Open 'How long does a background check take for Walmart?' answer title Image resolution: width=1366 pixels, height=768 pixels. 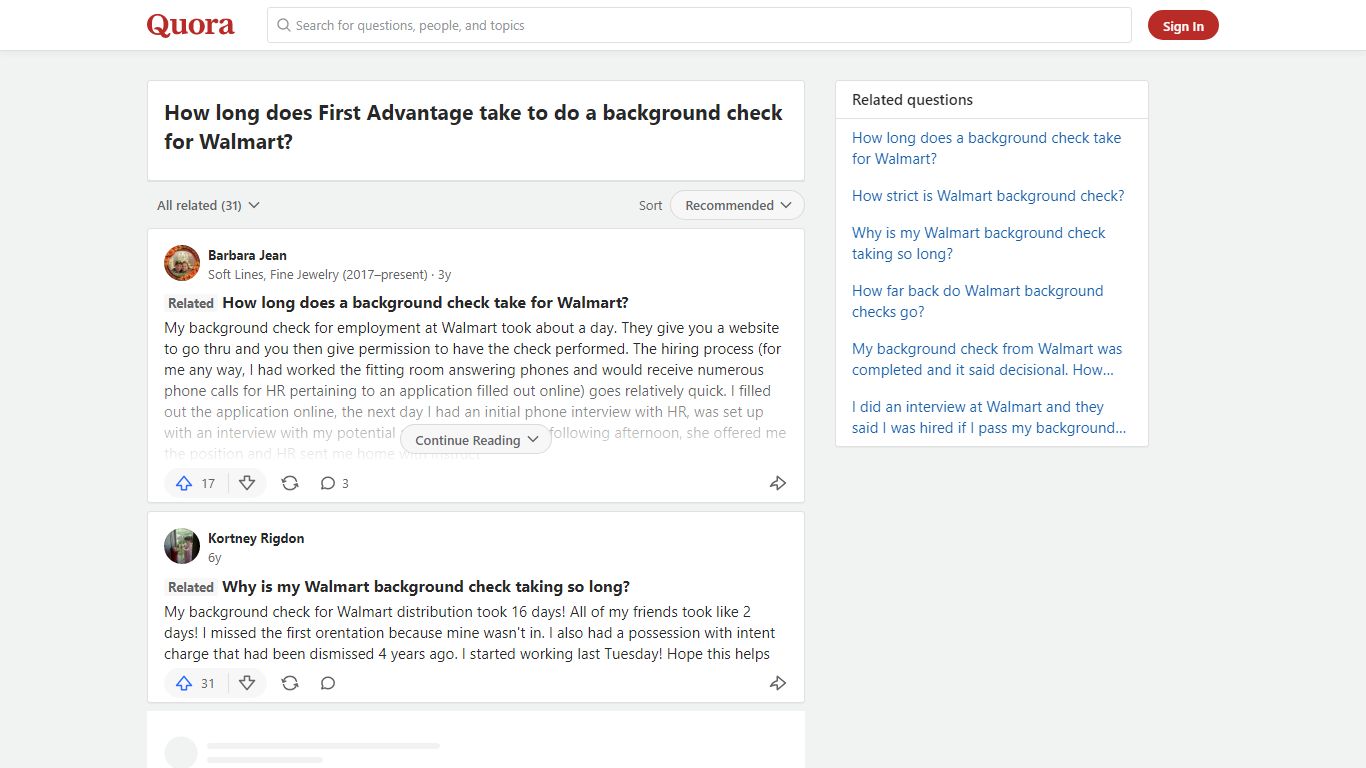[x=425, y=303]
